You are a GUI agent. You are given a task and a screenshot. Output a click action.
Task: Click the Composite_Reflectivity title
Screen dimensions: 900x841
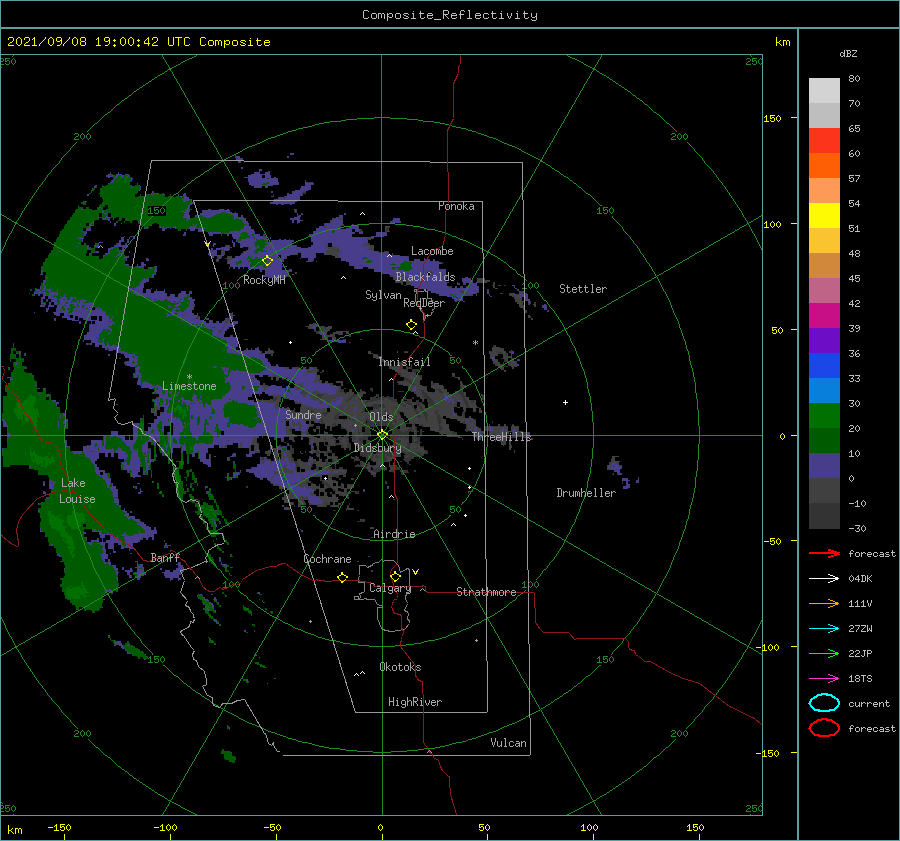click(450, 15)
